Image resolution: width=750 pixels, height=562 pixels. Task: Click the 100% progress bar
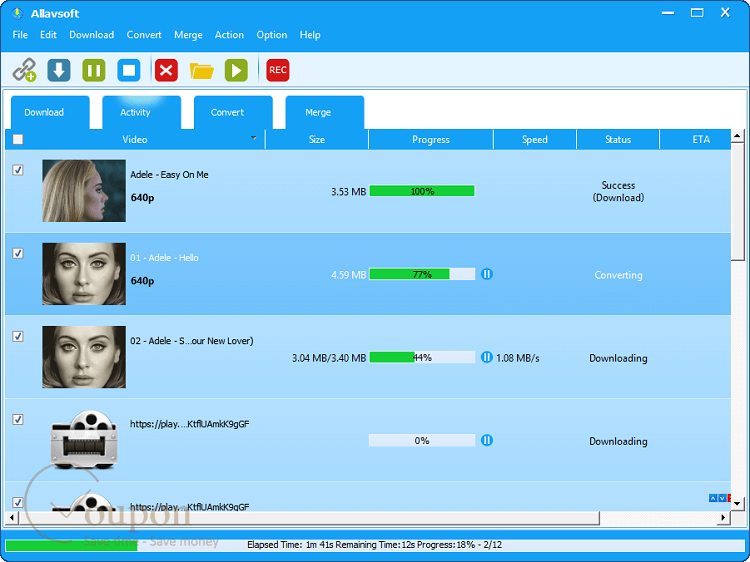[x=422, y=191]
